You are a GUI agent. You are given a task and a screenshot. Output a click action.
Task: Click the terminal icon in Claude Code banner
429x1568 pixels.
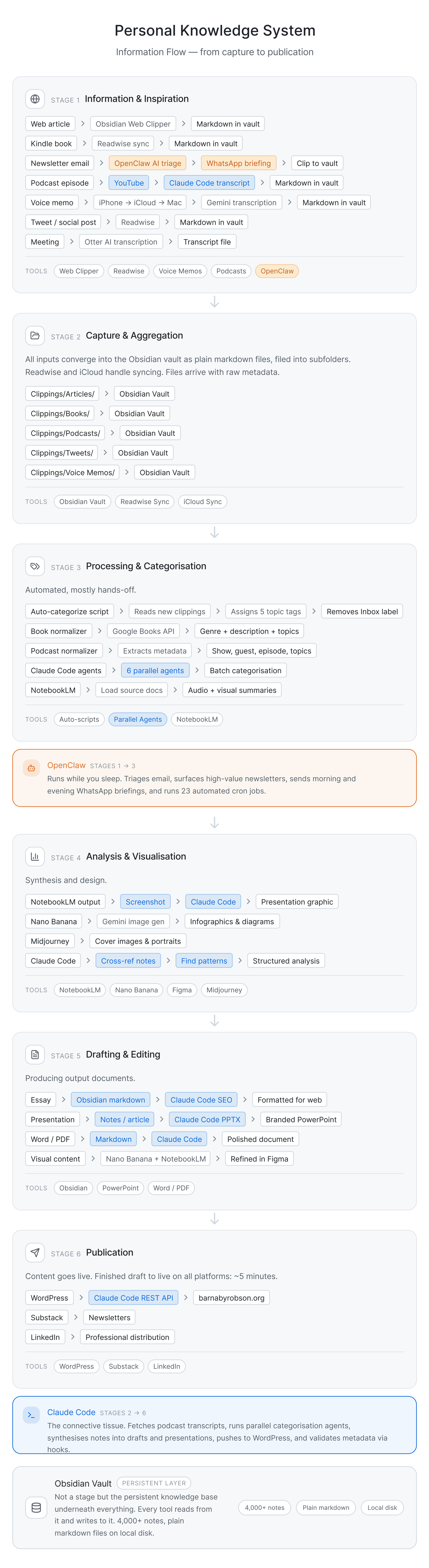[x=31, y=1415]
